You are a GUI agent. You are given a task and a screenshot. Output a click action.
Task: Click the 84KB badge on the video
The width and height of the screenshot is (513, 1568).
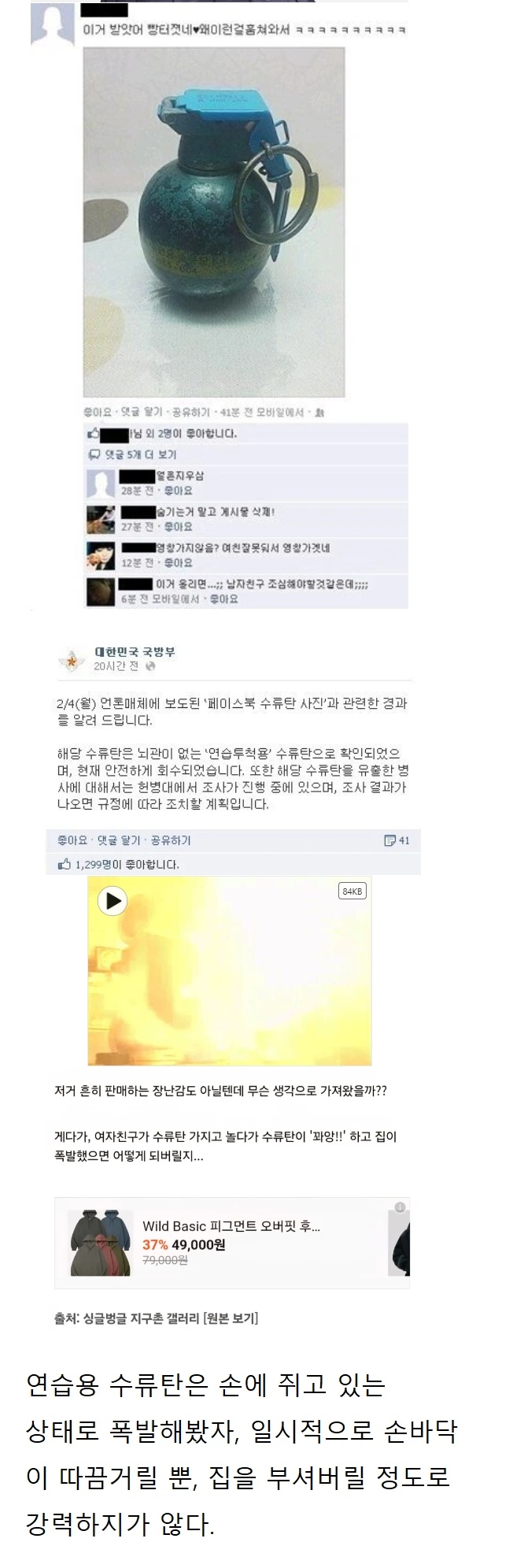(352, 891)
